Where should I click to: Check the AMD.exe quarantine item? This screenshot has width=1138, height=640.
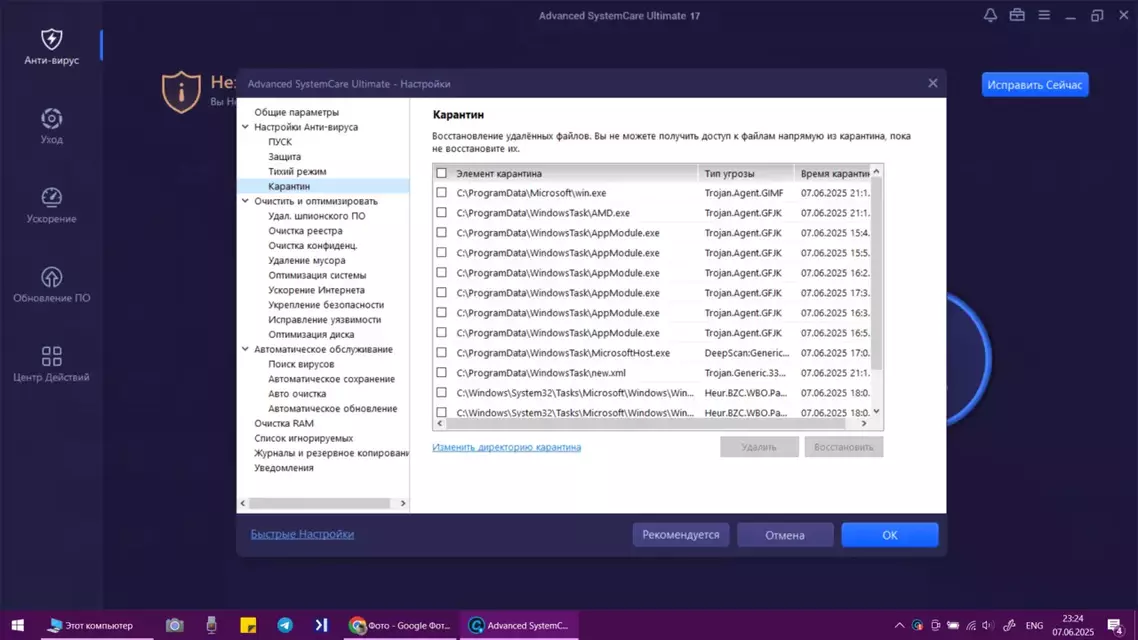[x=441, y=213]
